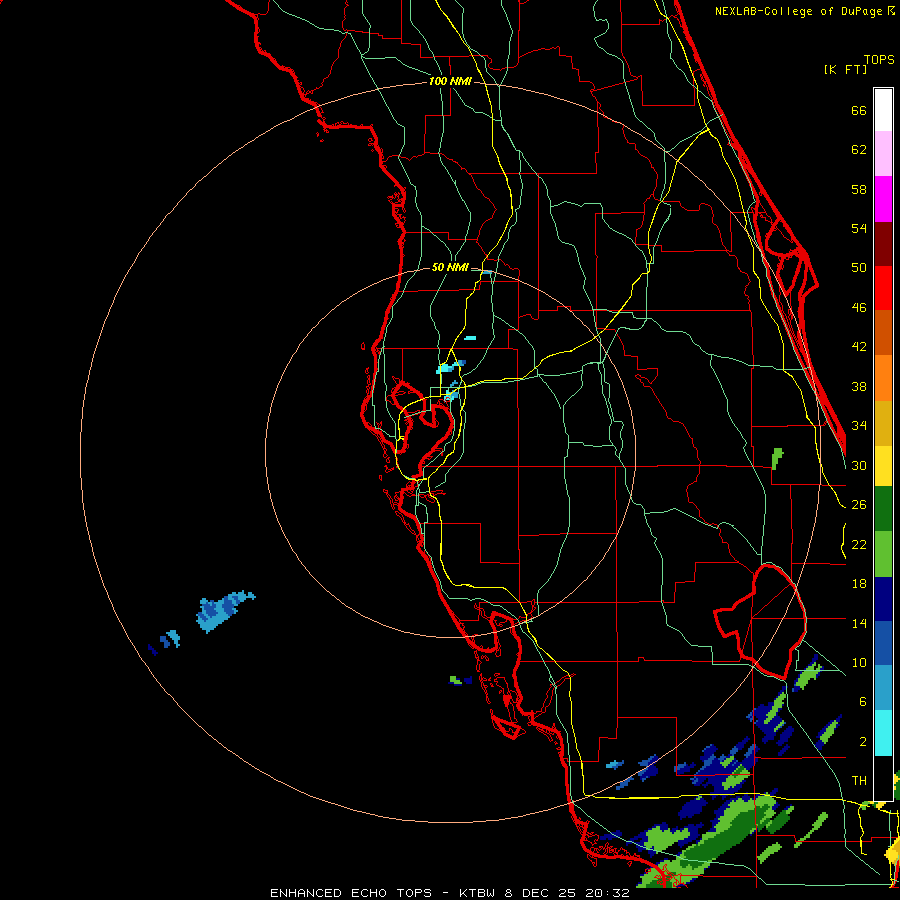Screen dimensions: 900x900
Task: Click the 38 value on the legend
Action: tap(859, 387)
